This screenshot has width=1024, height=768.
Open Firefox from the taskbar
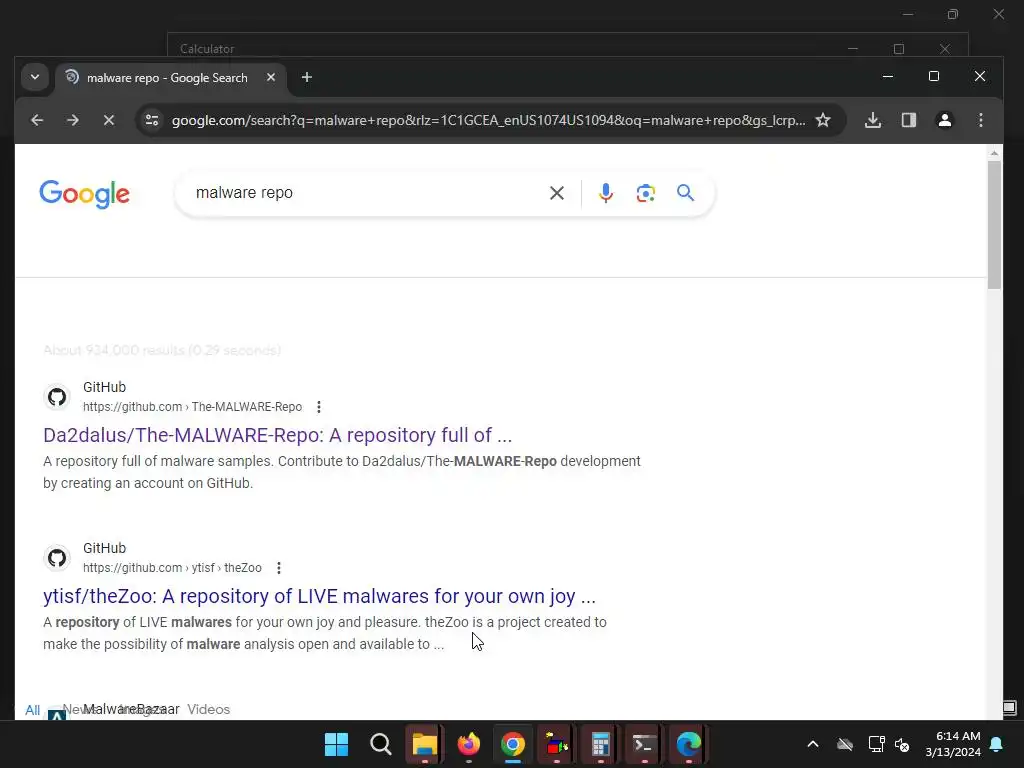469,744
